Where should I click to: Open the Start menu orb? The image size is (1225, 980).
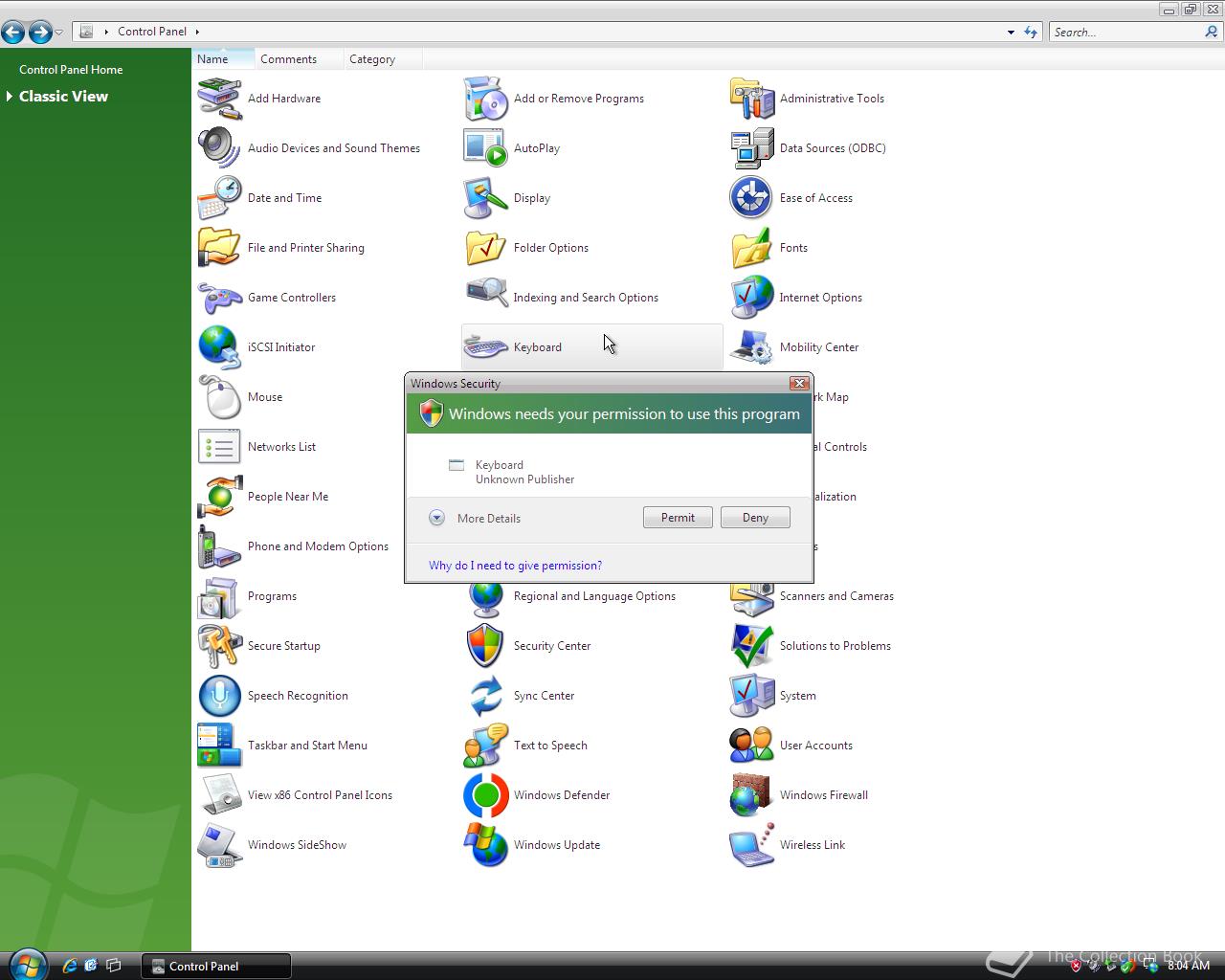point(27,964)
